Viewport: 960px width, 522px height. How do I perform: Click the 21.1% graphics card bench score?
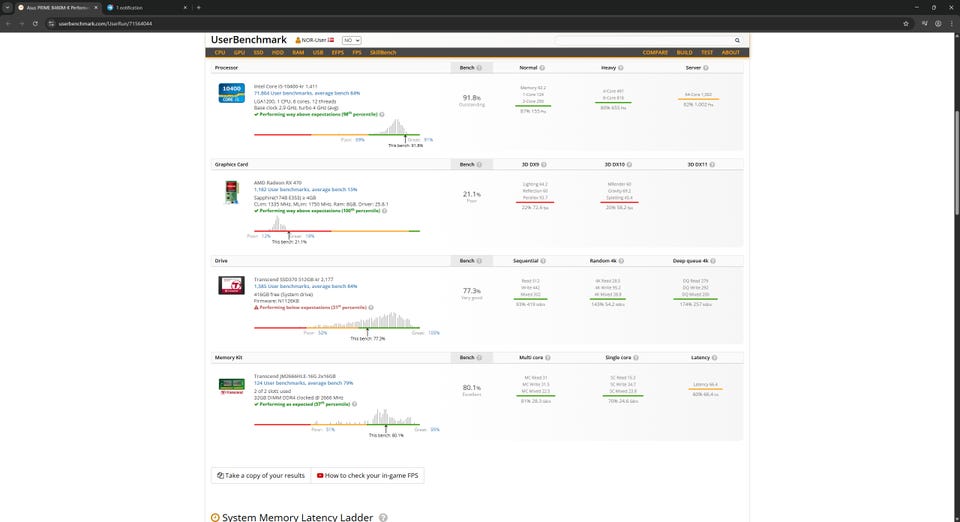471,195
